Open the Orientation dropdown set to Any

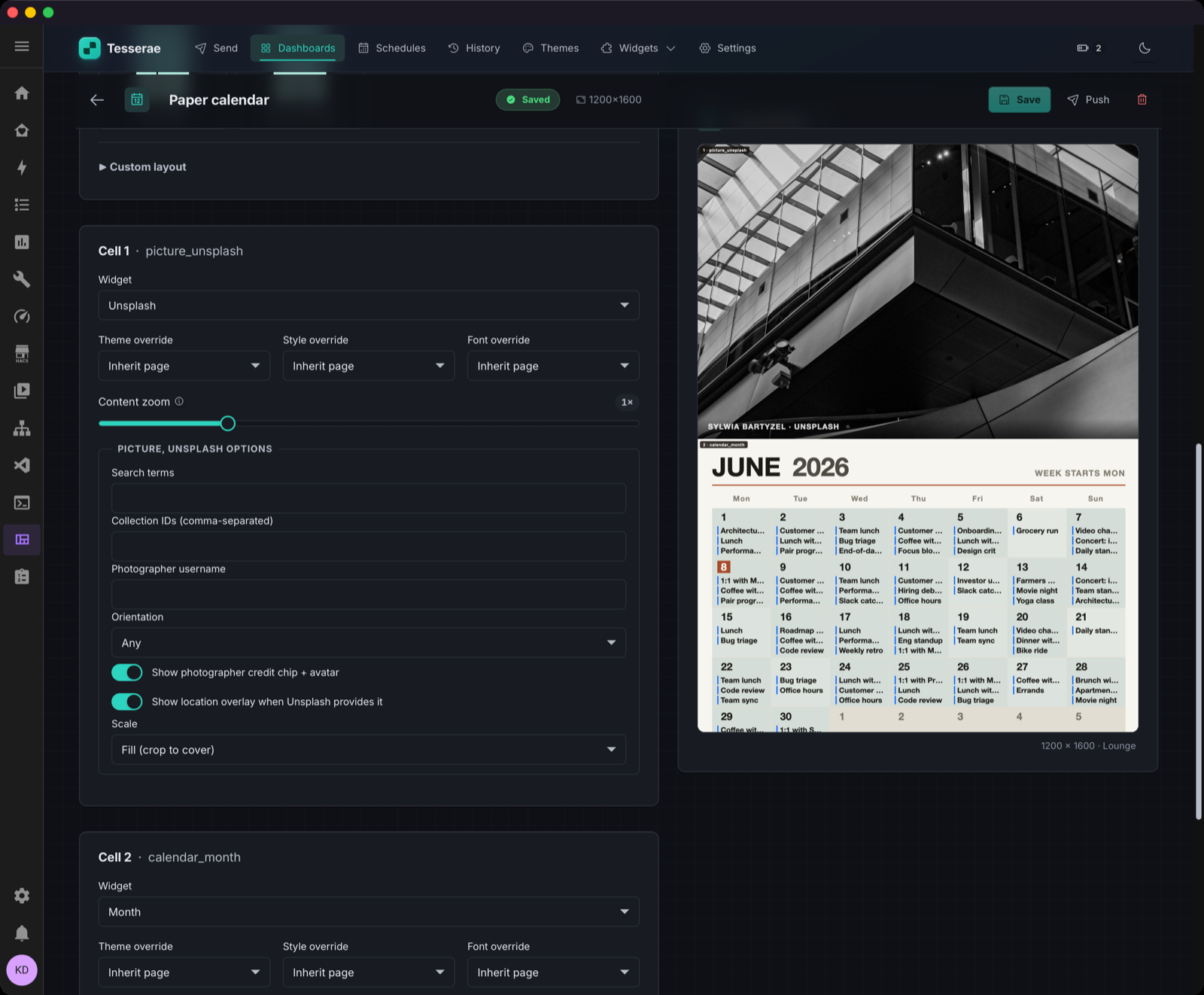369,643
